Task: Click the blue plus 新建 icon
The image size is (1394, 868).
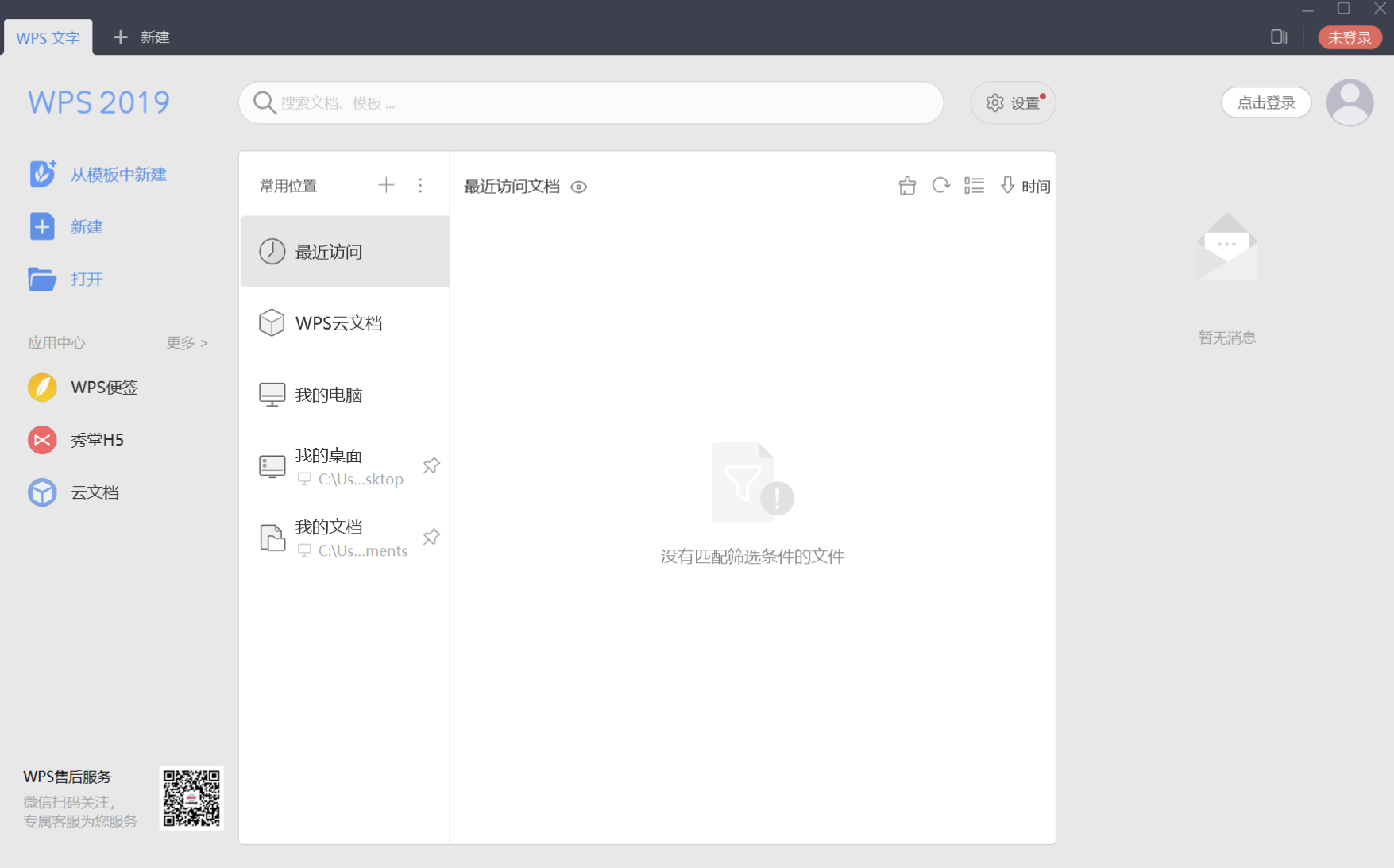Action: coord(42,226)
